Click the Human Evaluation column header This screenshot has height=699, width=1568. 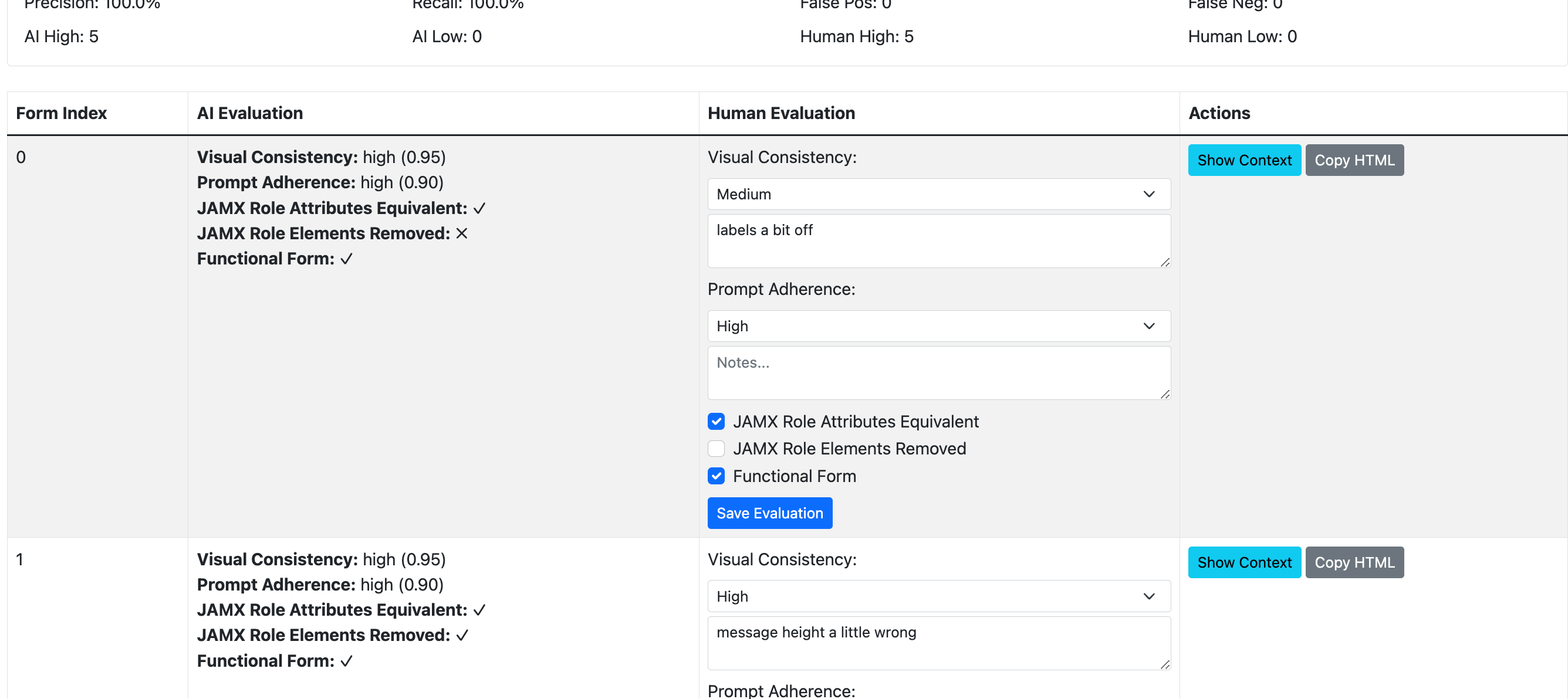(781, 113)
